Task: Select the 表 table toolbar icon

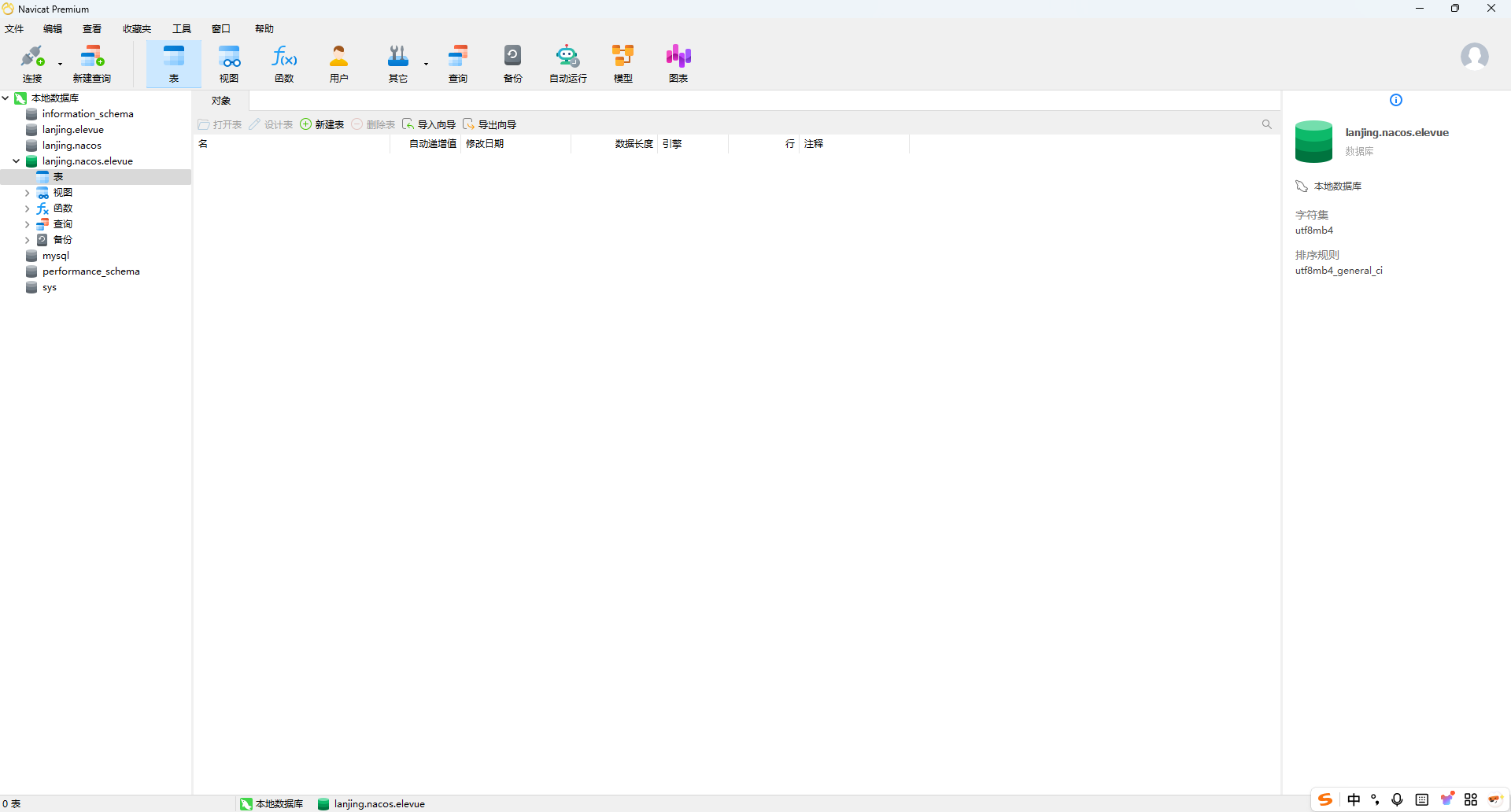Action: 174,63
